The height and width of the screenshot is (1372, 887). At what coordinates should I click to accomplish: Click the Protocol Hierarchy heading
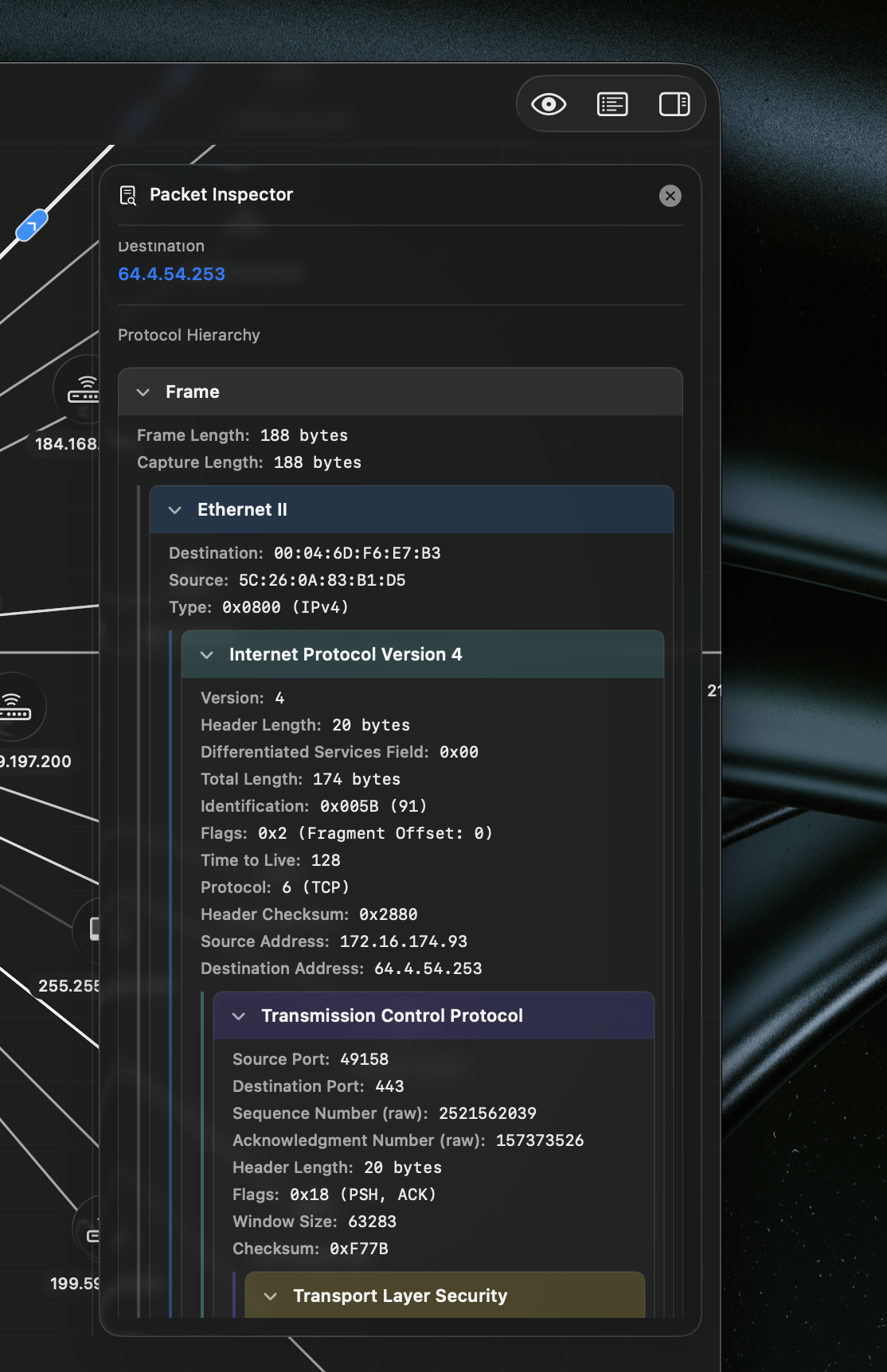click(x=189, y=335)
